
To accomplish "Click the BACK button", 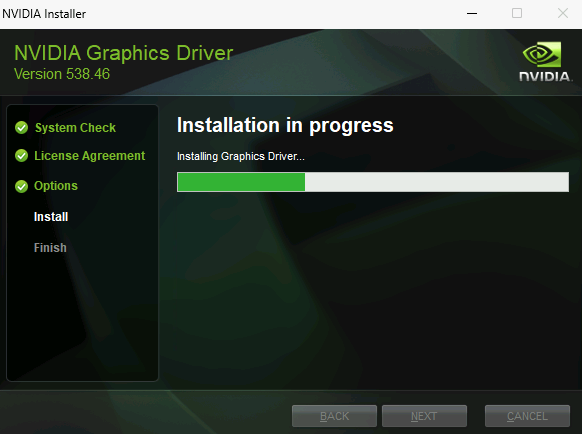I will [x=334, y=416].
